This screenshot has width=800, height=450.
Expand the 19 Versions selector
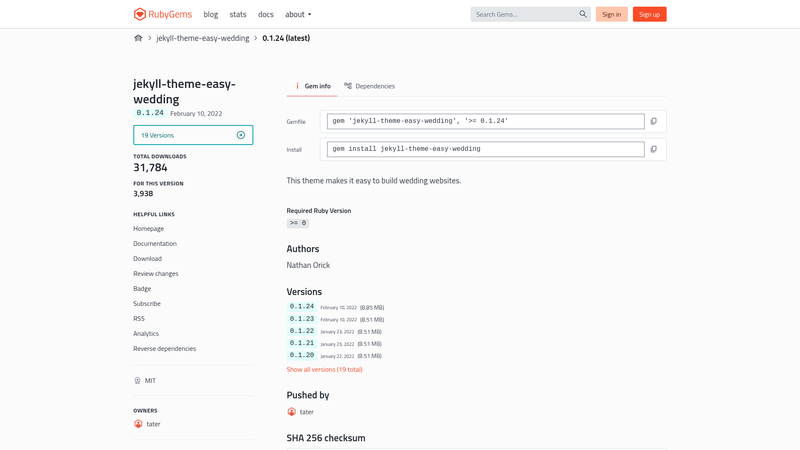tap(193, 135)
